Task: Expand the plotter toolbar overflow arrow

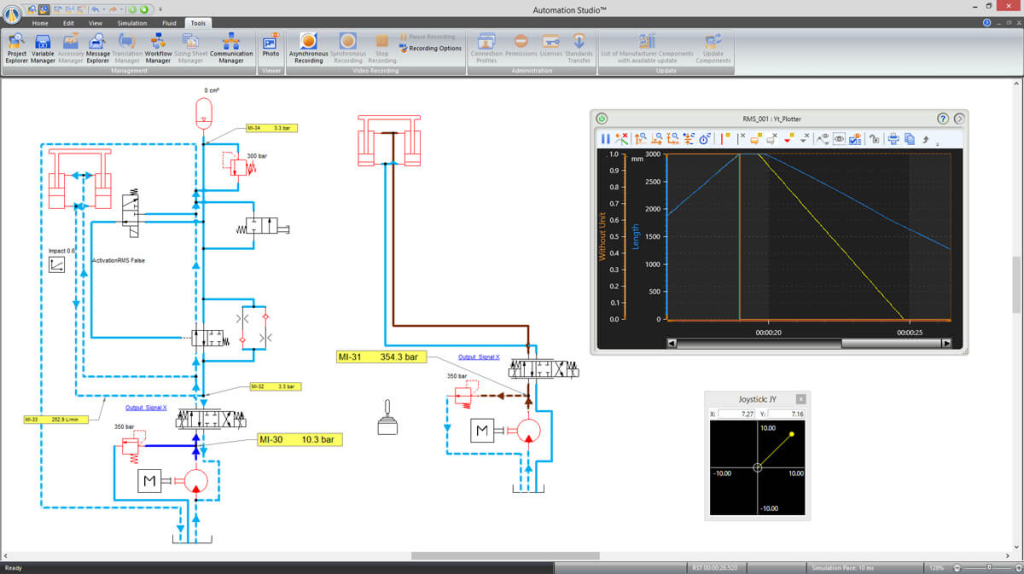Action: (937, 143)
